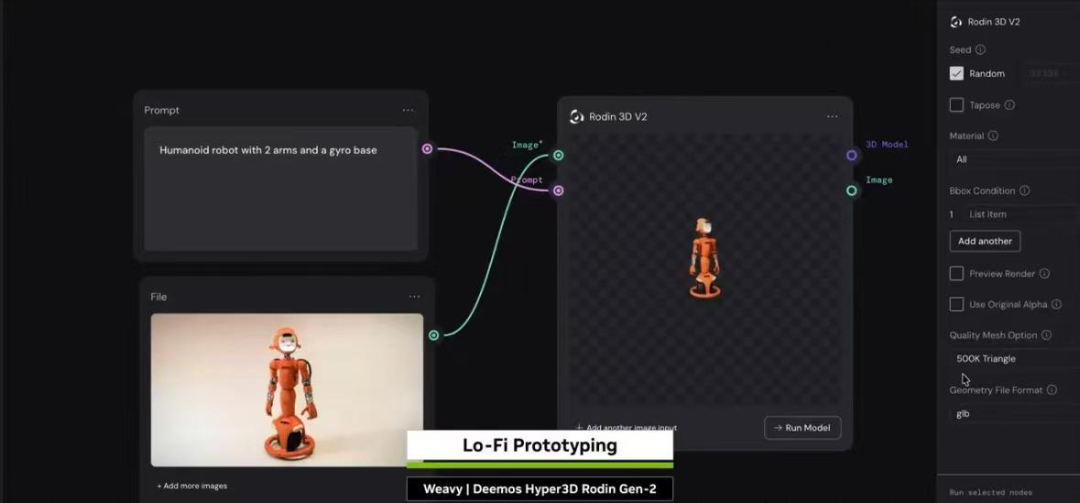Enable the Tapose checkbox

(x=957, y=105)
